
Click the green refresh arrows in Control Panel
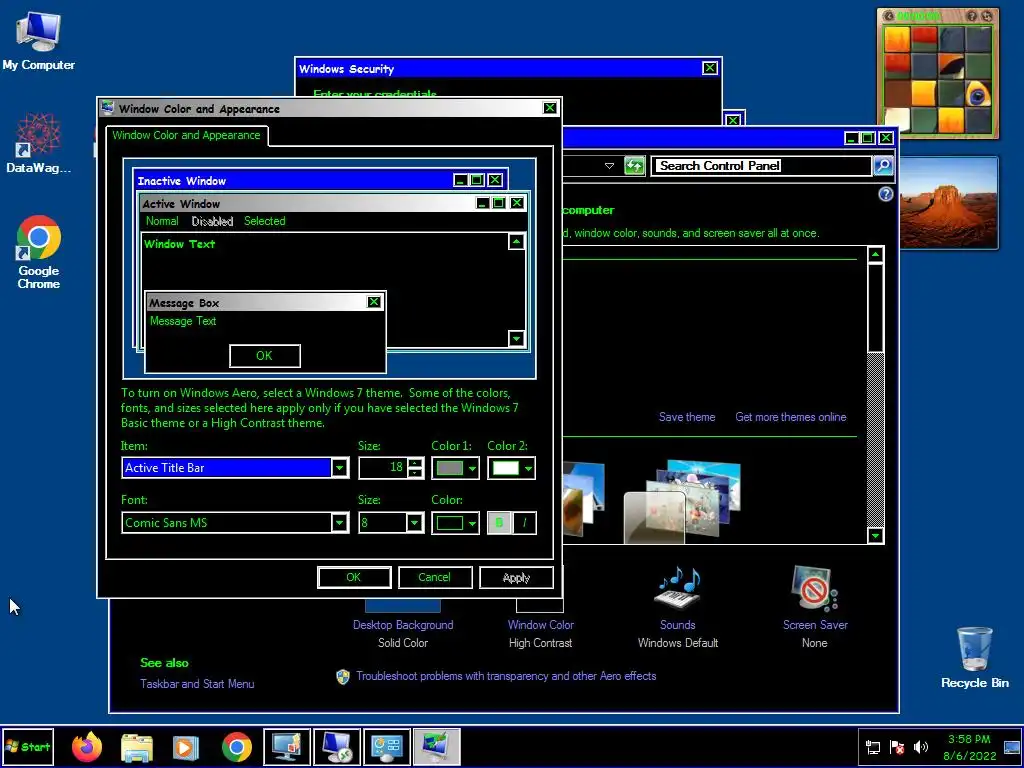pyautogui.click(x=634, y=166)
